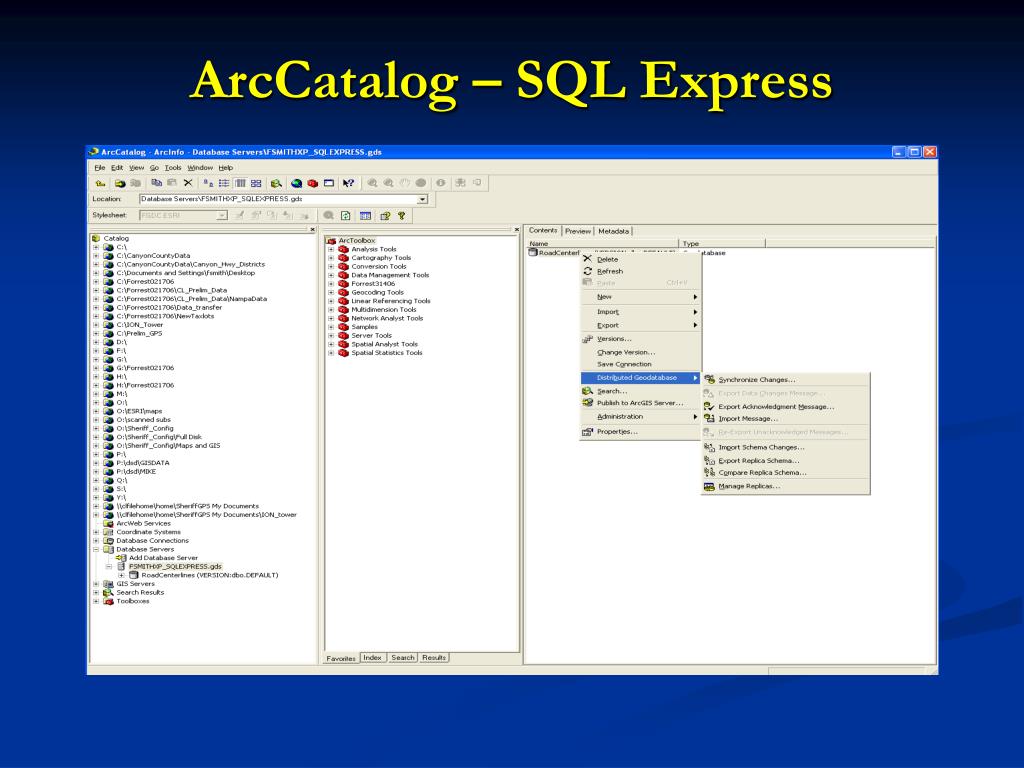
Task: Open the Tools menu
Action: [172, 168]
